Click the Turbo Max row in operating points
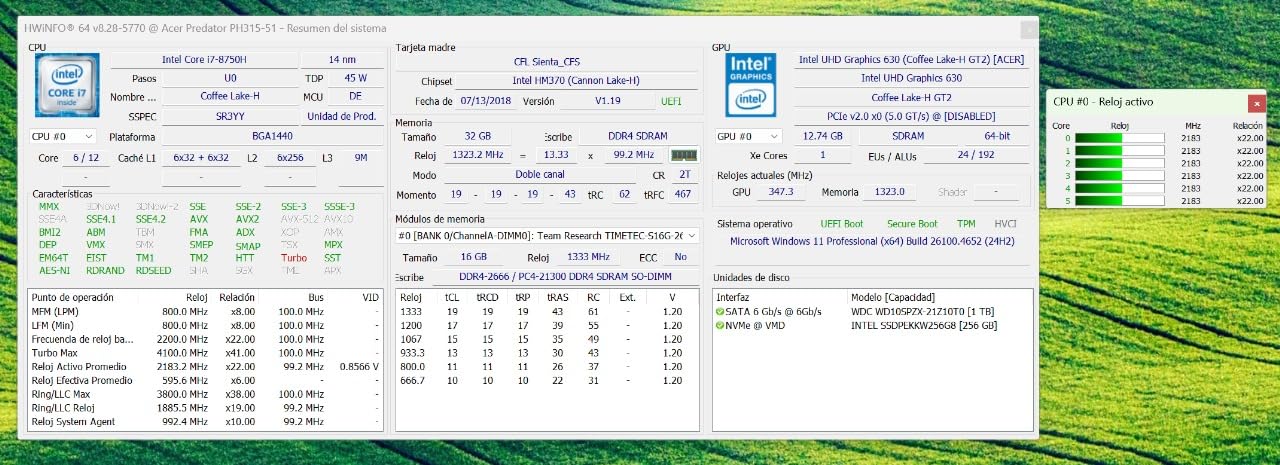The image size is (1280, 465). coord(205,352)
